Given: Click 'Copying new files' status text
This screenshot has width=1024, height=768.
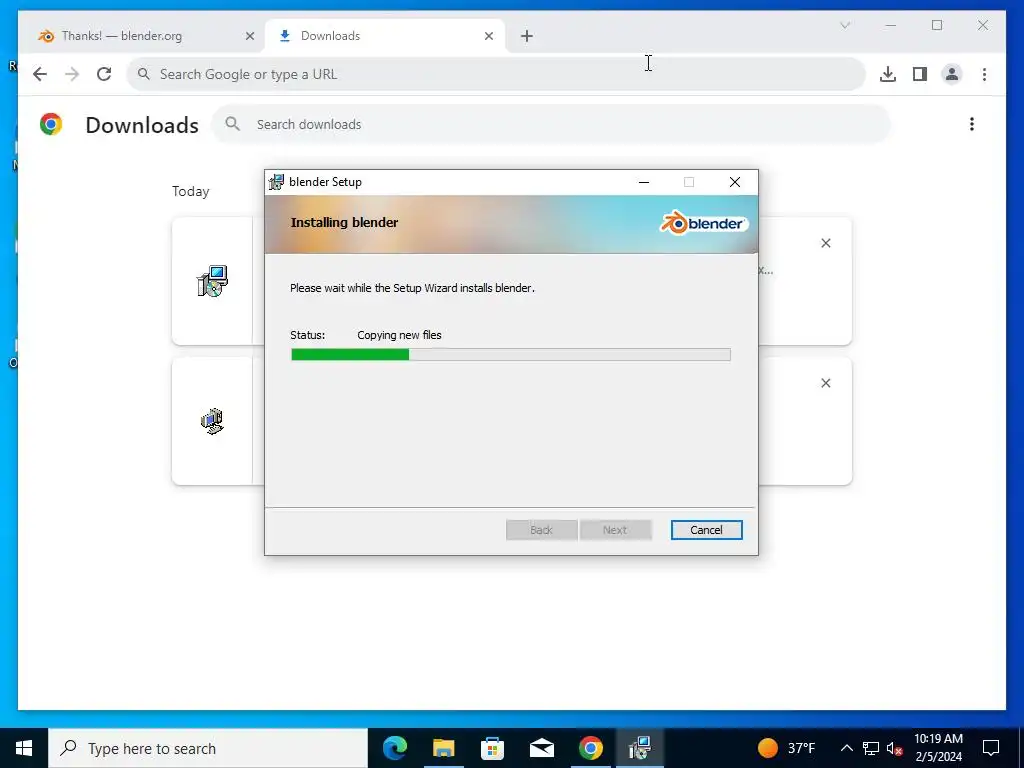Looking at the screenshot, I should click(399, 335).
